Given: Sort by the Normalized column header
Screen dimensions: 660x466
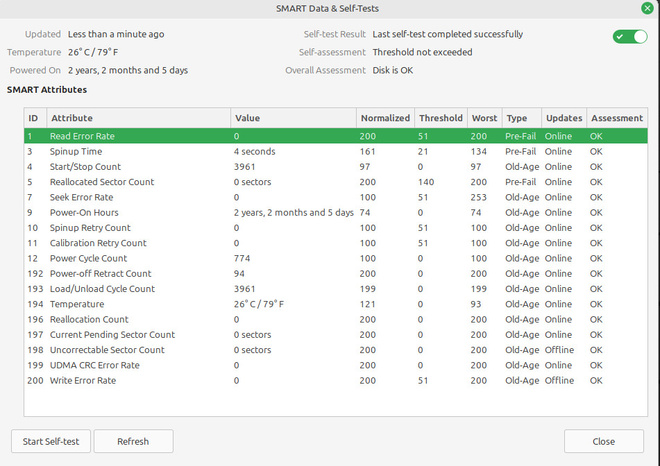Looking at the screenshot, I should (385, 118).
